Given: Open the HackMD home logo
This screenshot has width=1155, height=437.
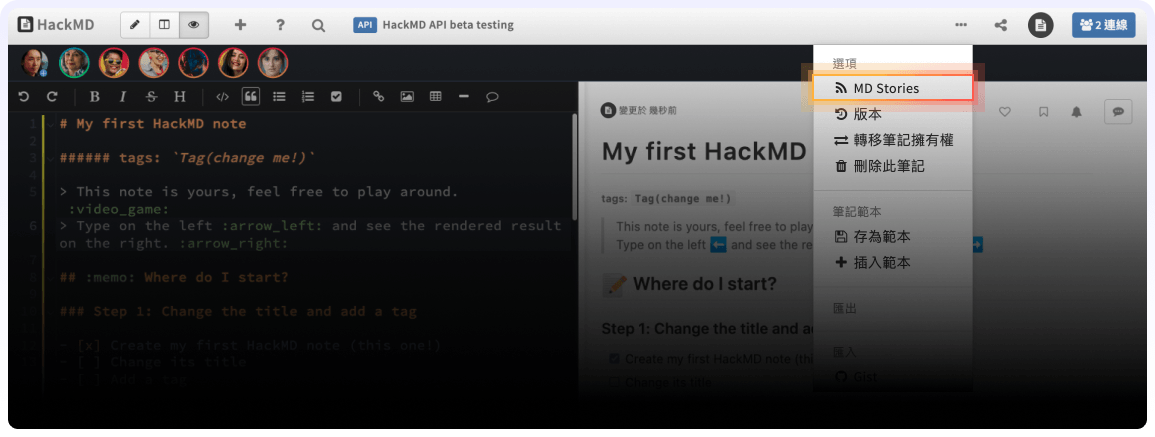Looking at the screenshot, I should [56, 24].
